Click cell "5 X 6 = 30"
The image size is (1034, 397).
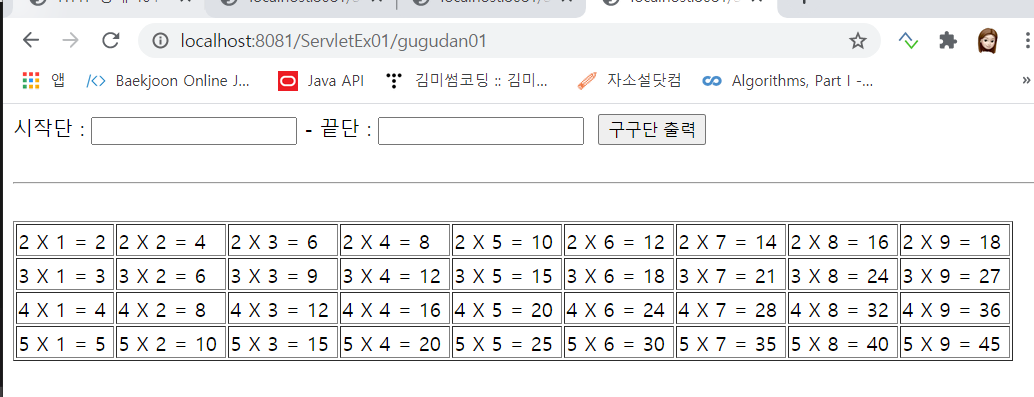coord(619,342)
